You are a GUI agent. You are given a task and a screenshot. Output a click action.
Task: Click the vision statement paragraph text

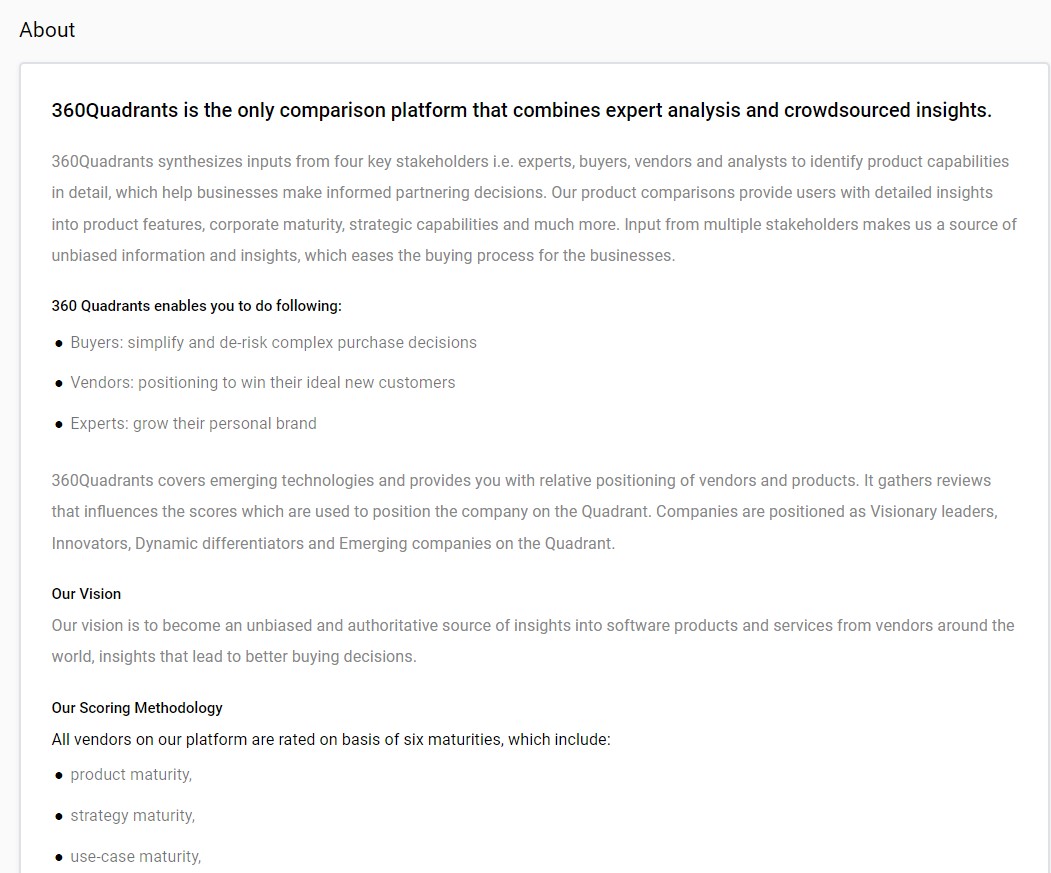pyautogui.click(x=533, y=641)
